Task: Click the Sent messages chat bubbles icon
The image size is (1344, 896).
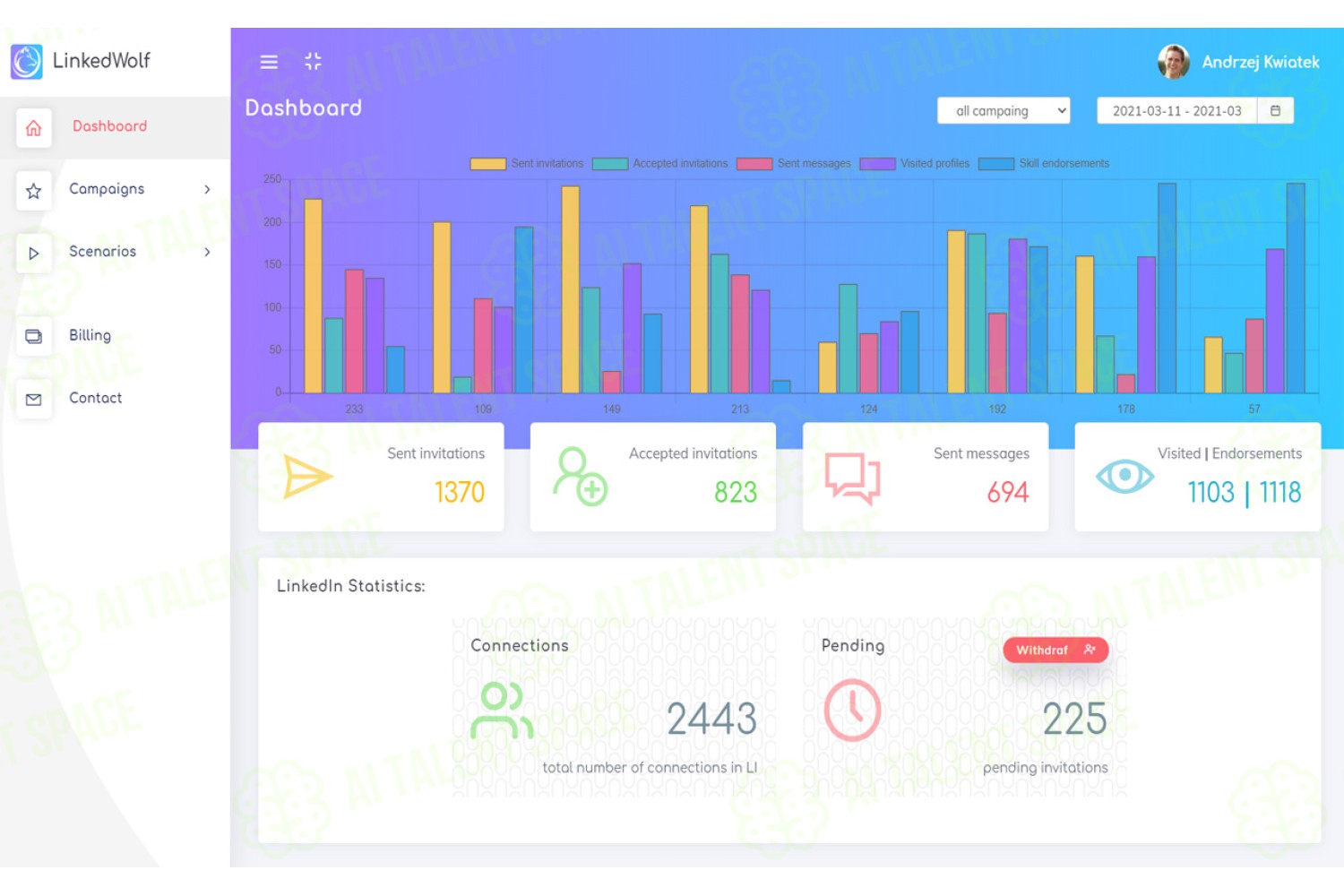Action: (852, 478)
